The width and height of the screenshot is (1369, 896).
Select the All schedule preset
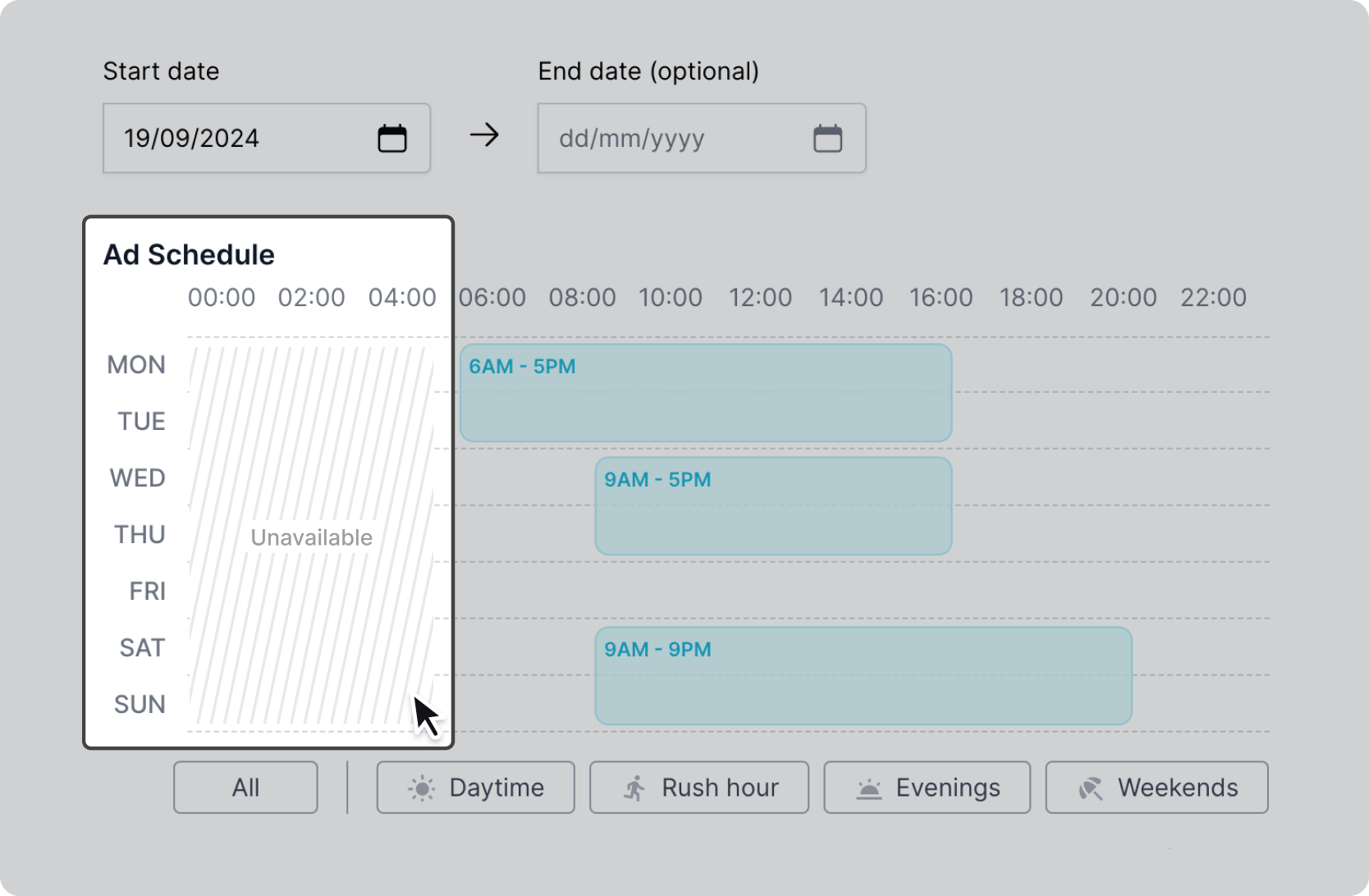(x=245, y=788)
